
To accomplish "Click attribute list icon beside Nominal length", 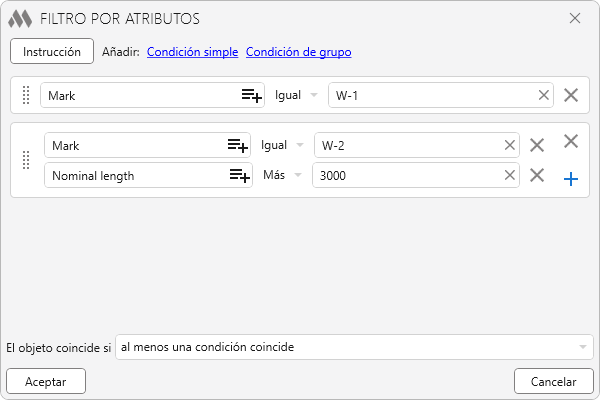I will click(237, 175).
